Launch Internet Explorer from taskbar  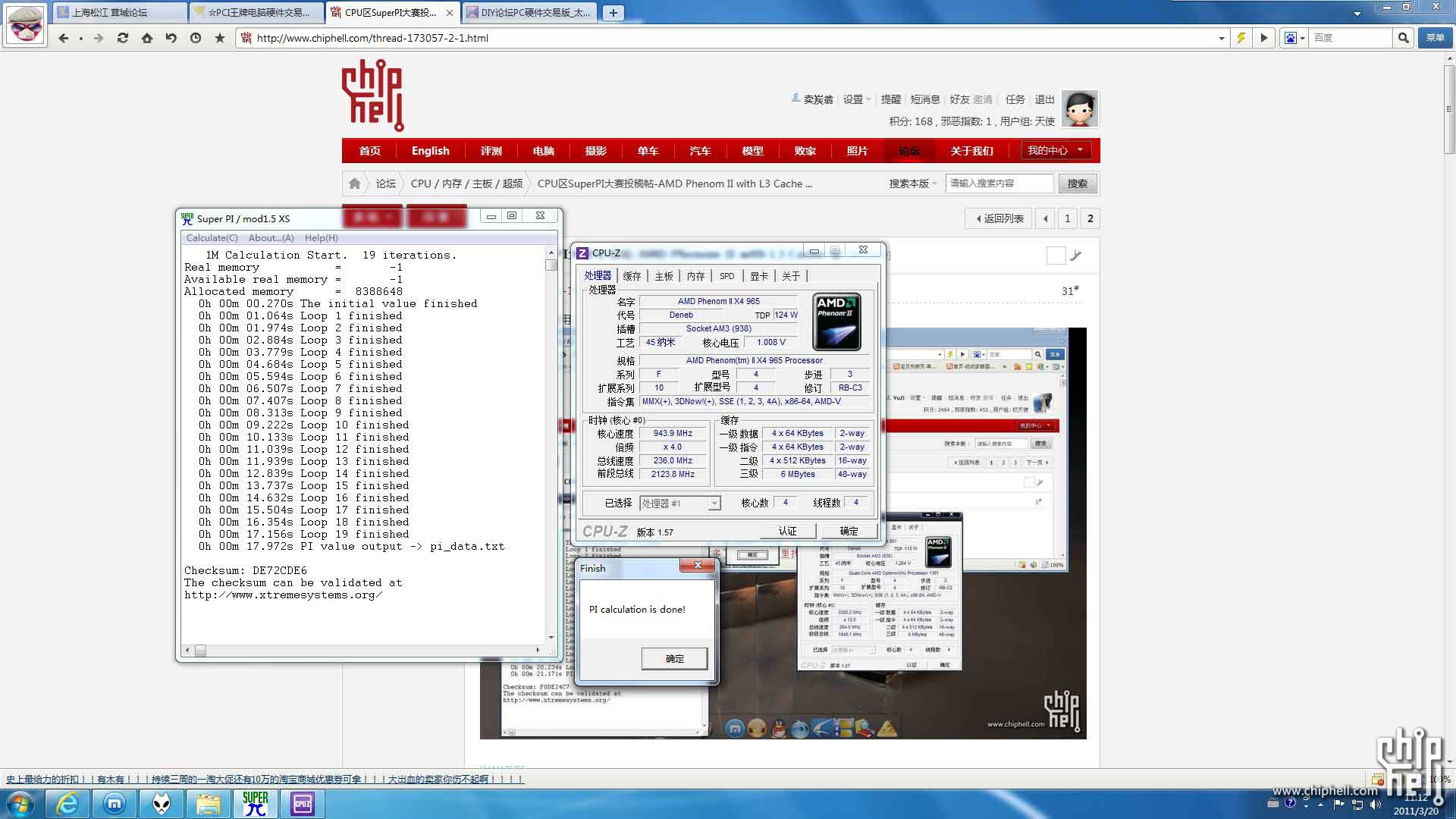(x=68, y=804)
